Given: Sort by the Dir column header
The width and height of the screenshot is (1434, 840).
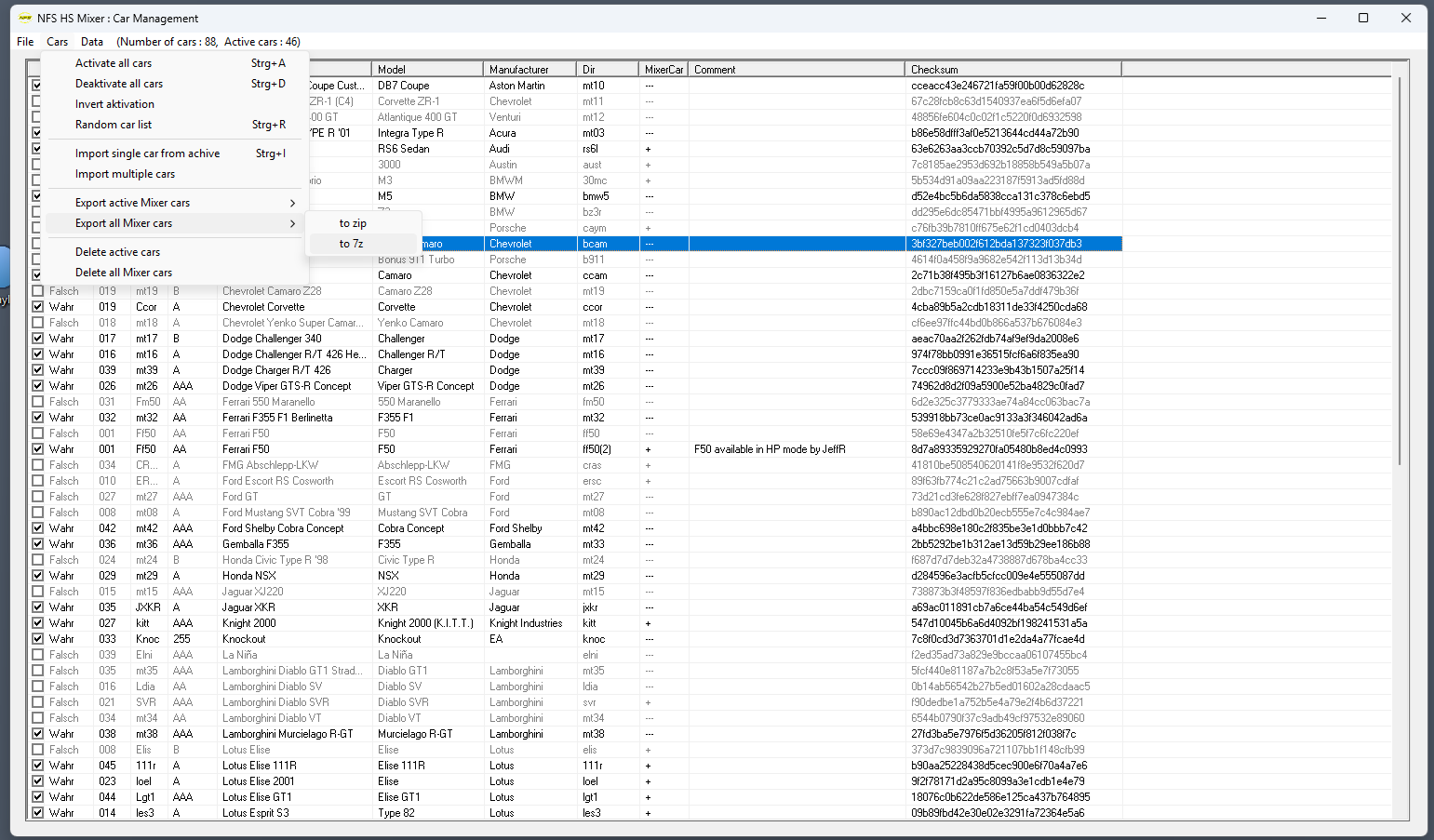Looking at the screenshot, I should 608,70.
